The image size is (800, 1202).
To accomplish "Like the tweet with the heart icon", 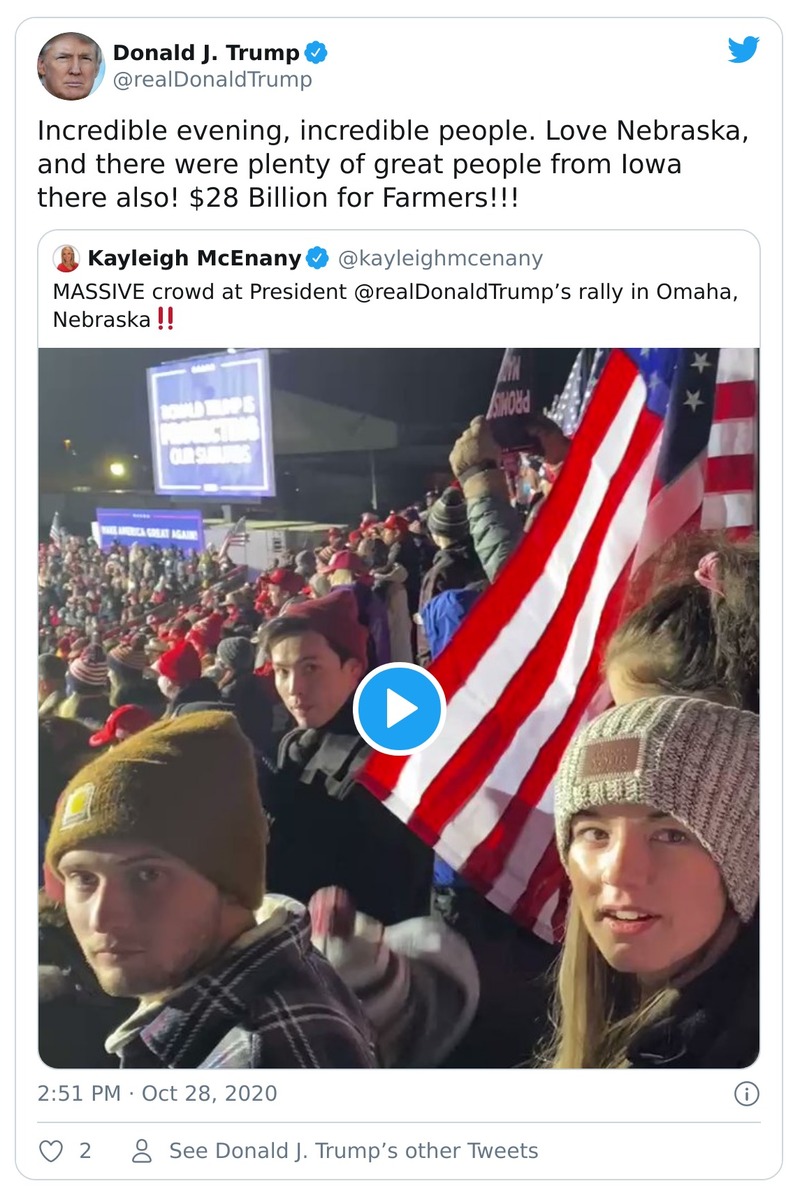I will click(51, 1151).
